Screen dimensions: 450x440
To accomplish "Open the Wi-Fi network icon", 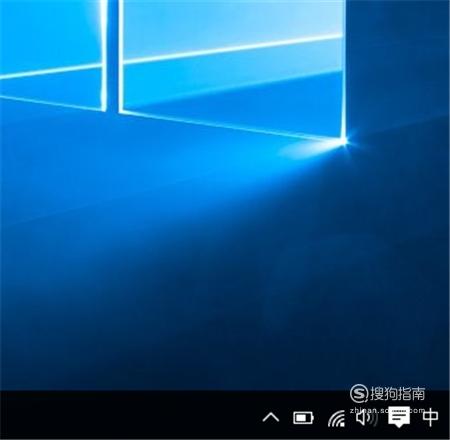I will [x=336, y=418].
